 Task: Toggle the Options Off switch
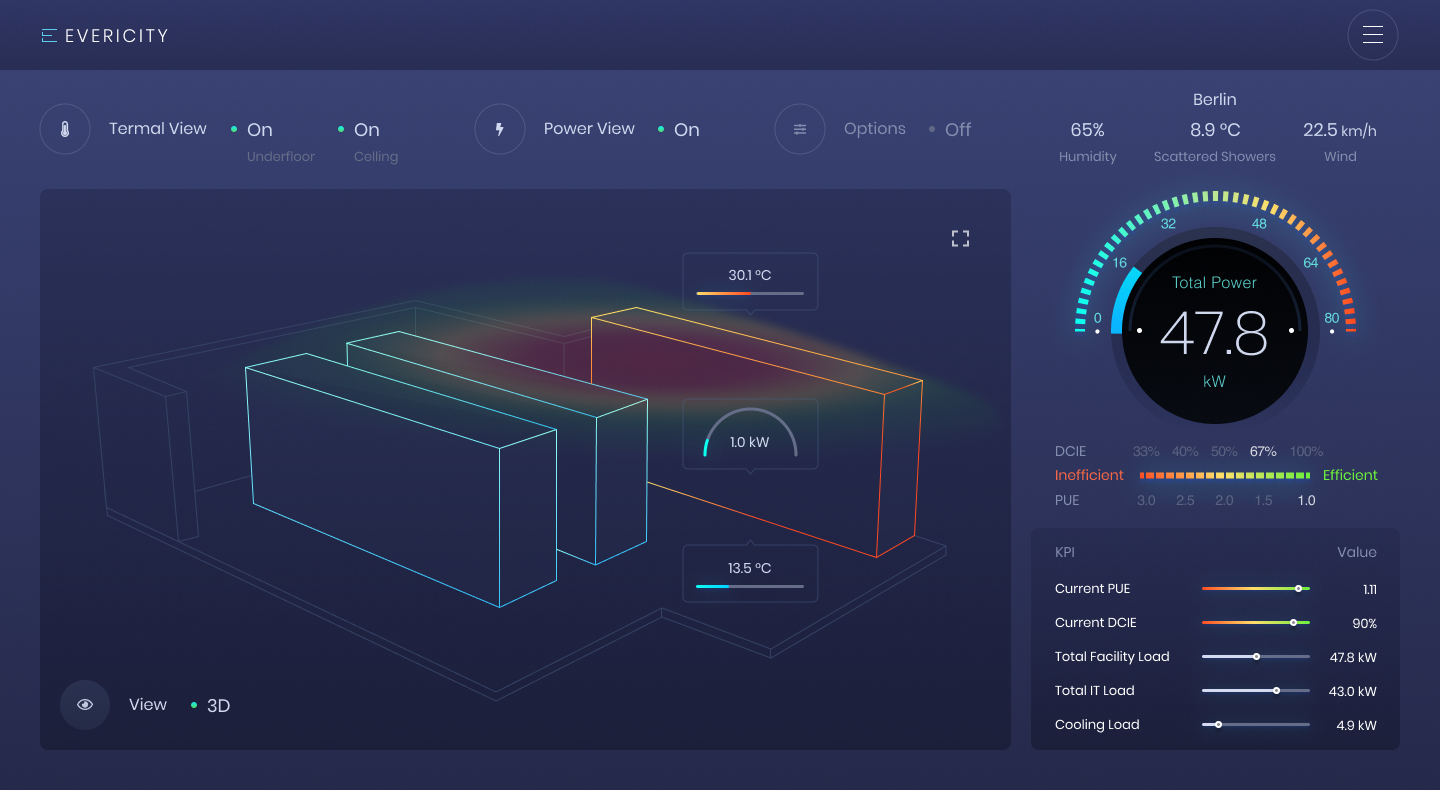(x=957, y=130)
